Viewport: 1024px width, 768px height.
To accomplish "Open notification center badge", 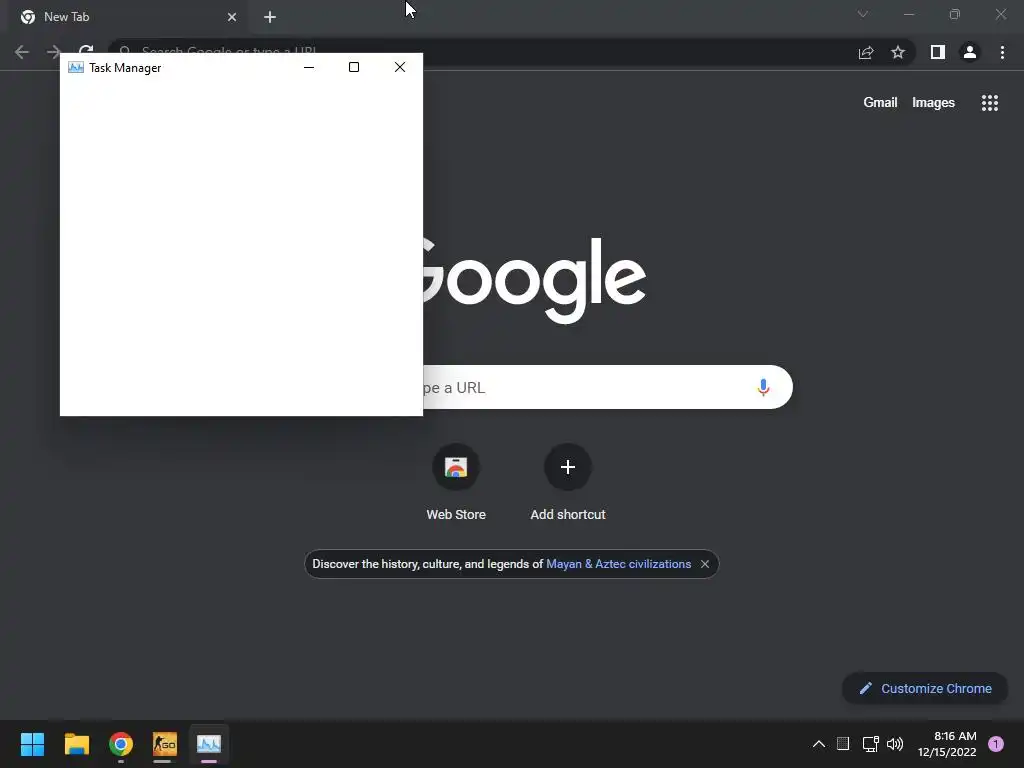I will click(x=996, y=744).
